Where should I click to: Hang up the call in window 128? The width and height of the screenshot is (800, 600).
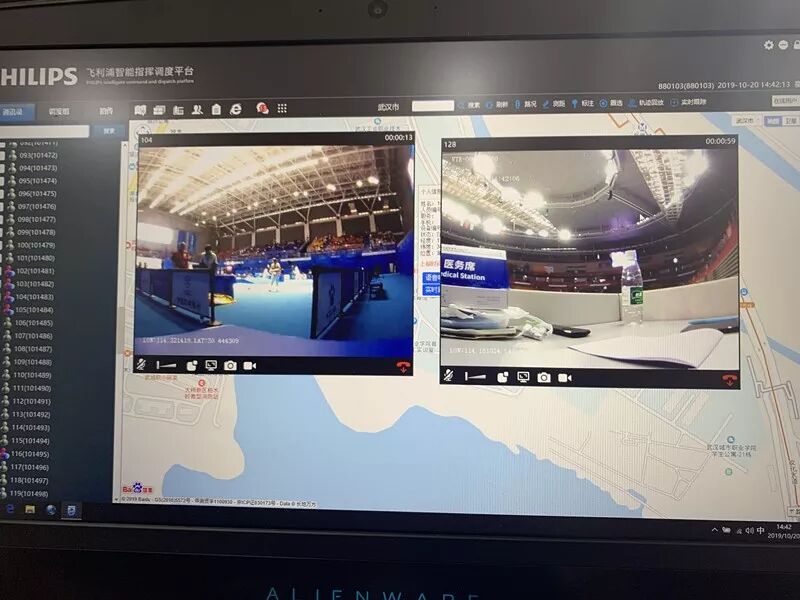point(729,380)
